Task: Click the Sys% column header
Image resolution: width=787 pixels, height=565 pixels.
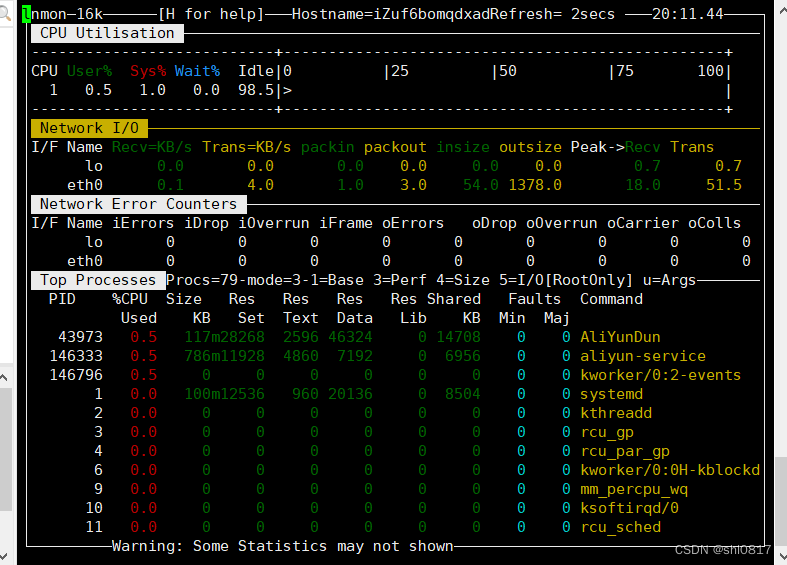Action: 148,71
